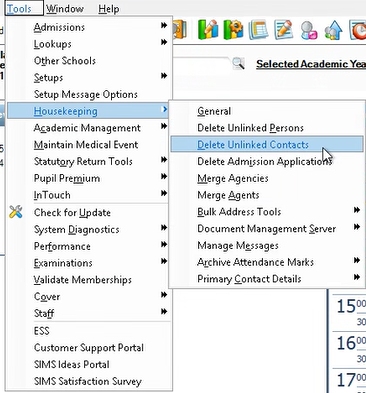Click the orange book toolbar icon

click(x=179, y=30)
